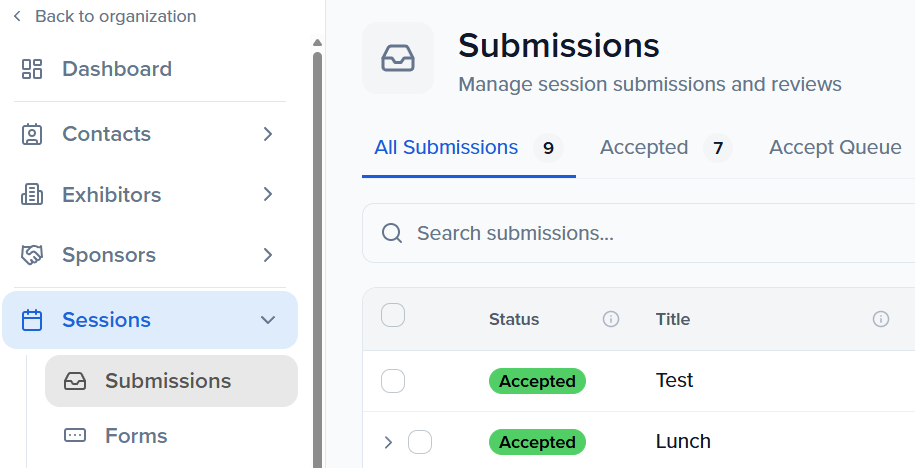
Task: Click the Dashboard grid icon
Action: pyautogui.click(x=32, y=69)
